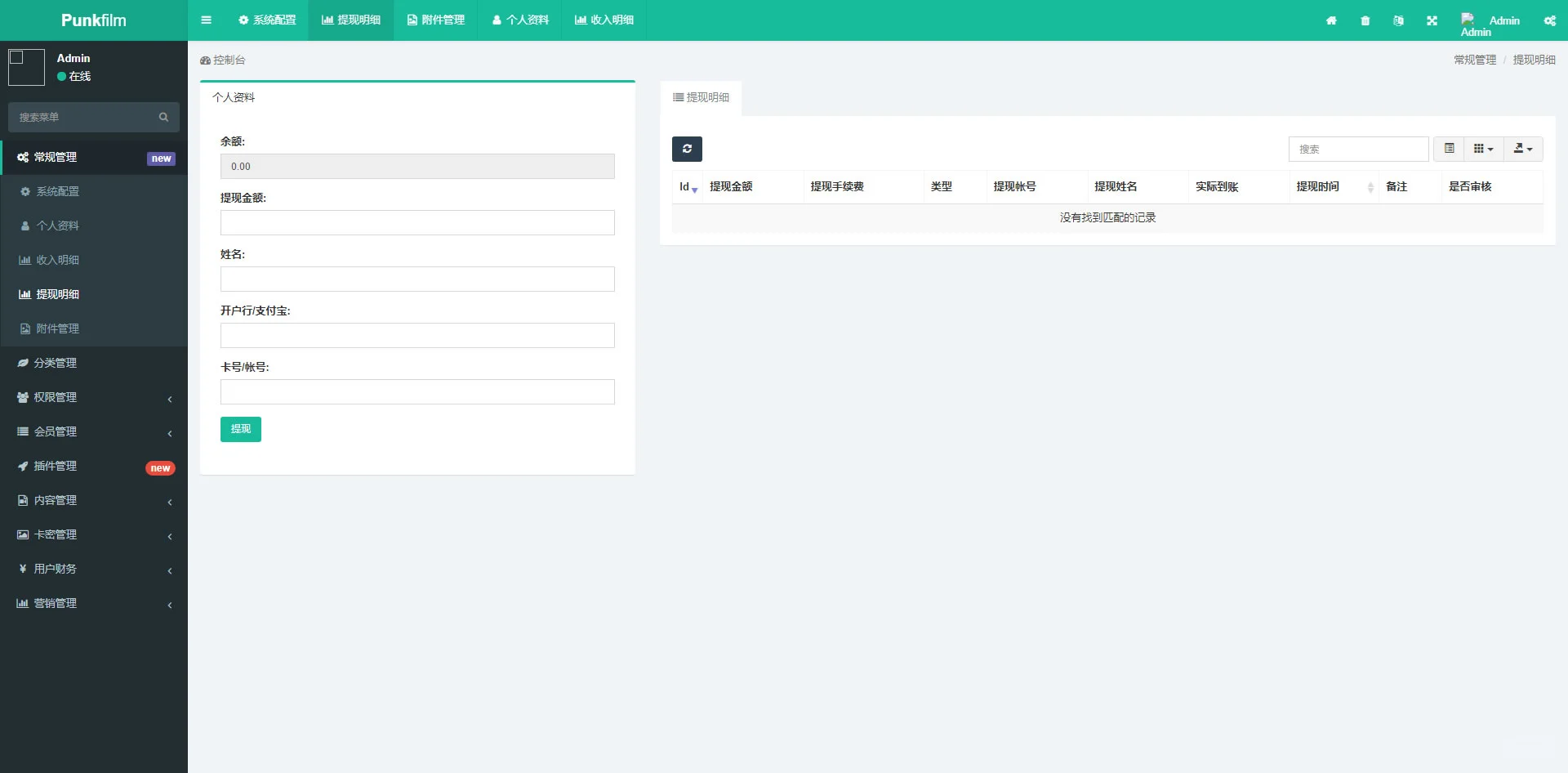Click 在线 status in sidebar
The width and height of the screenshot is (1568, 773).
73,76
